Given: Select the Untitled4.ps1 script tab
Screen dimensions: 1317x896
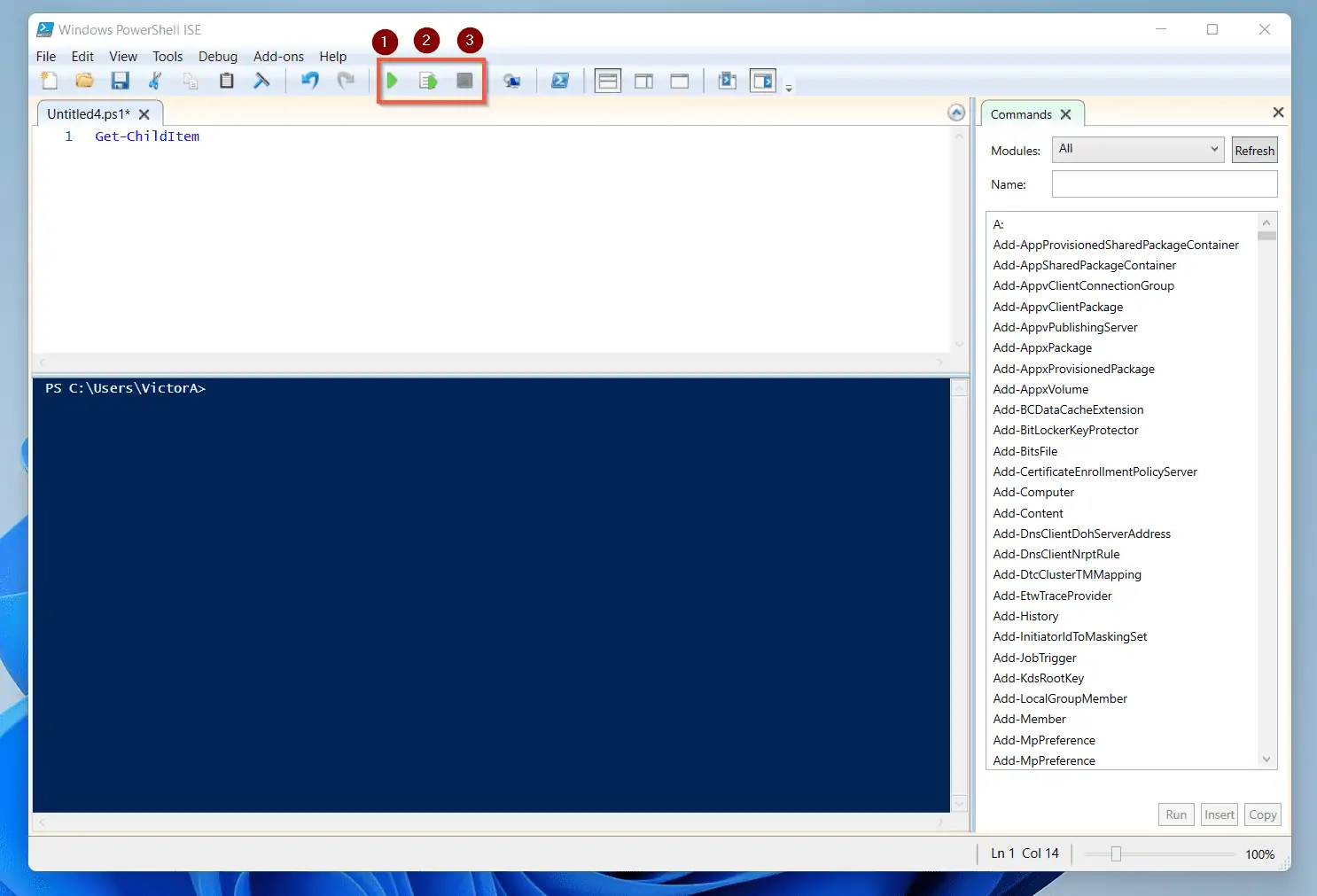Looking at the screenshot, I should pos(89,114).
